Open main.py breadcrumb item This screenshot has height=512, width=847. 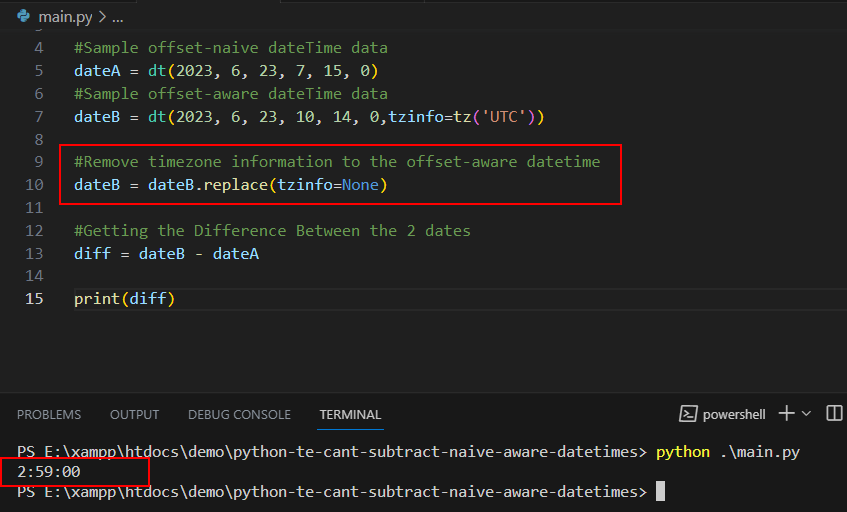[65, 17]
